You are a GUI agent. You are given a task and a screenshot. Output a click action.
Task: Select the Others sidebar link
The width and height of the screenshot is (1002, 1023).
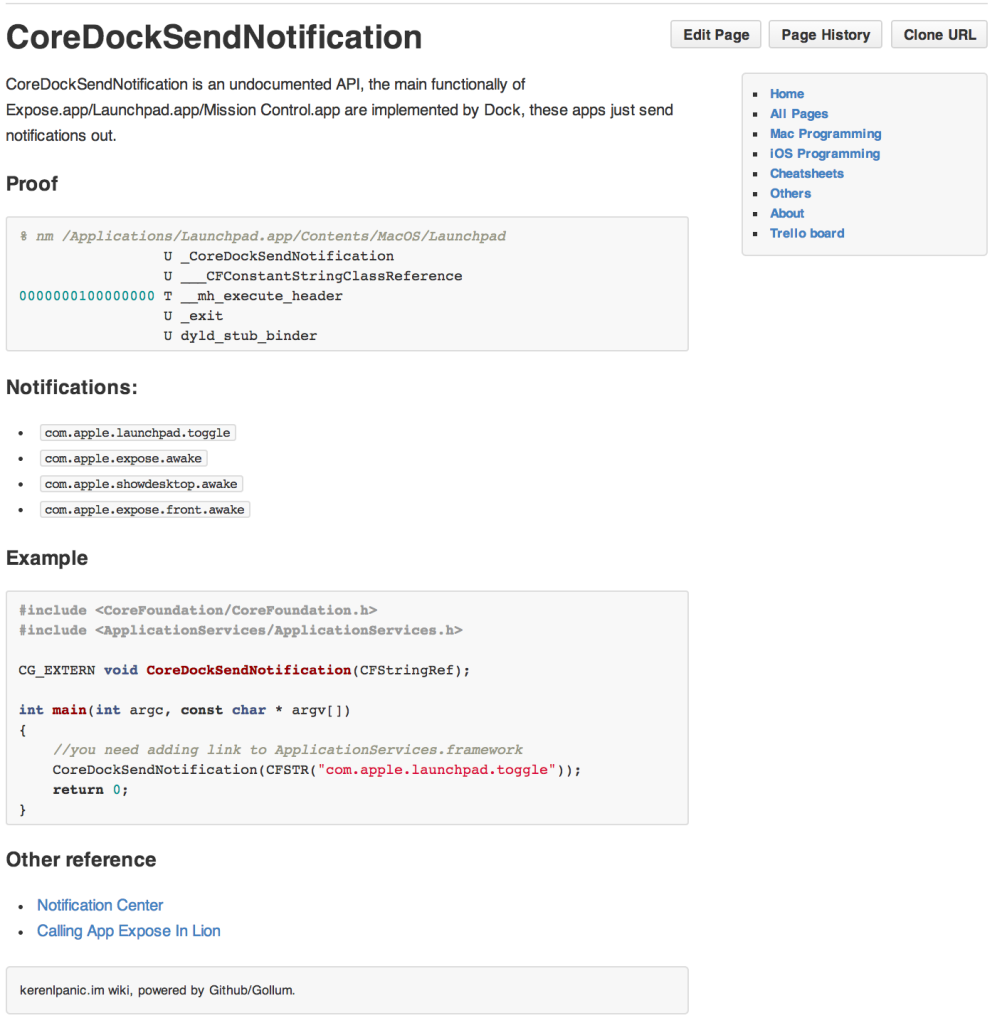pos(790,194)
